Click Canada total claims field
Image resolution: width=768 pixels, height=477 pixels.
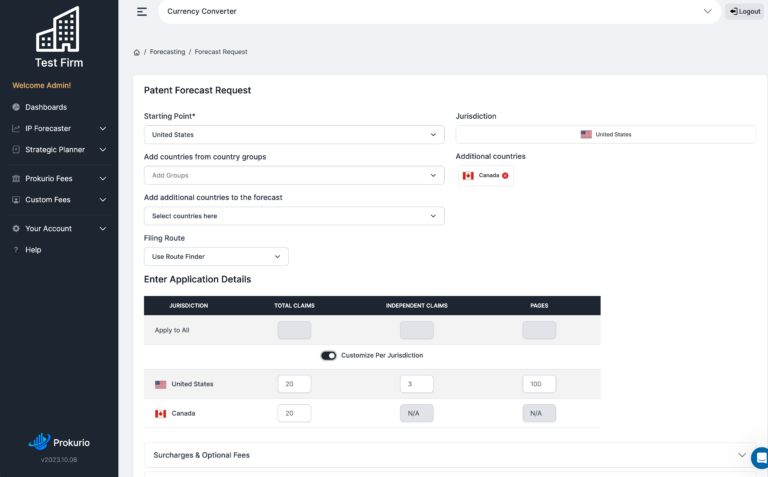tap(294, 413)
